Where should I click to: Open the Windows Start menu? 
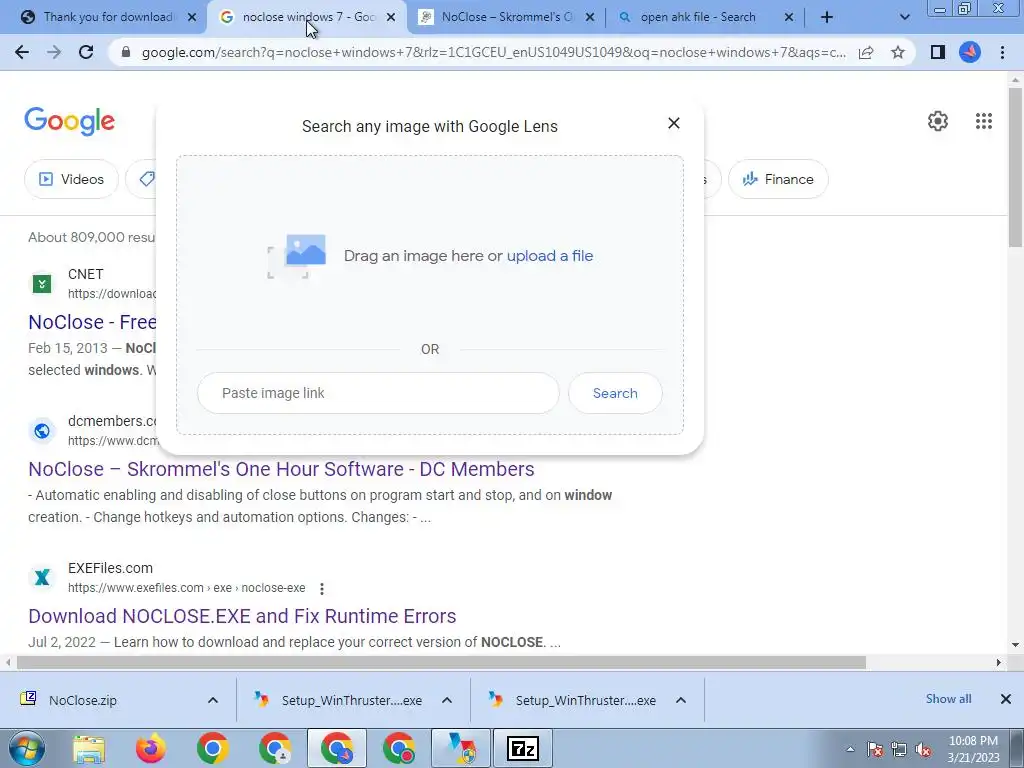[x=27, y=748]
